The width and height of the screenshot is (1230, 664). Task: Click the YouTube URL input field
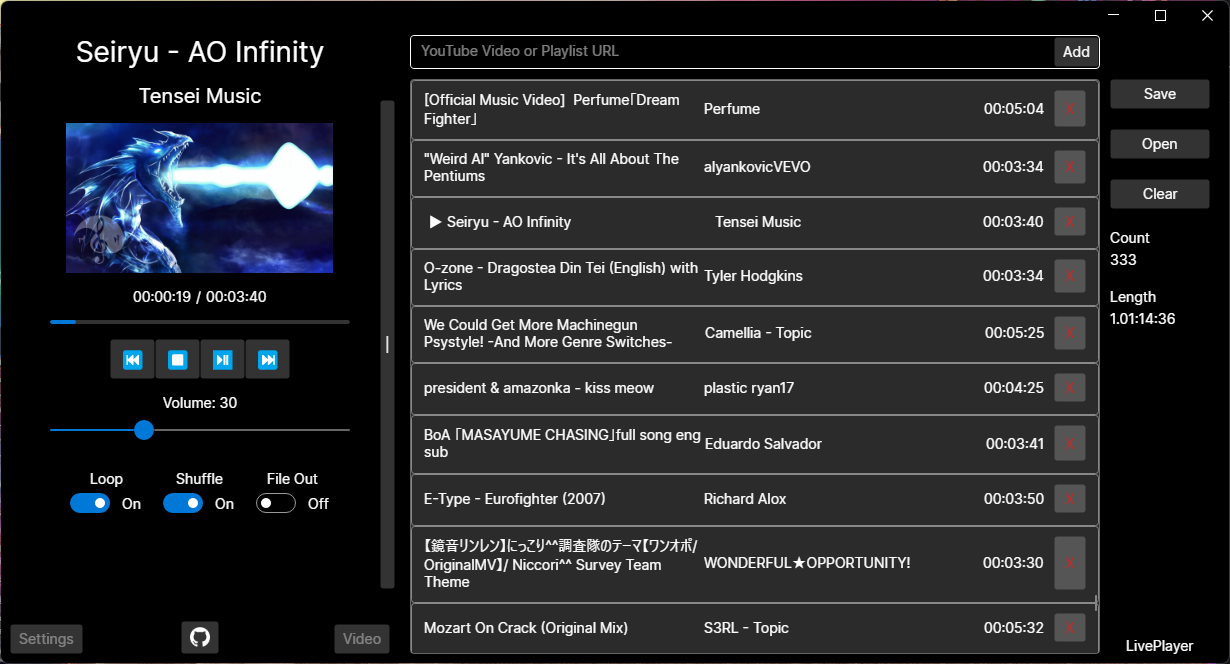732,52
